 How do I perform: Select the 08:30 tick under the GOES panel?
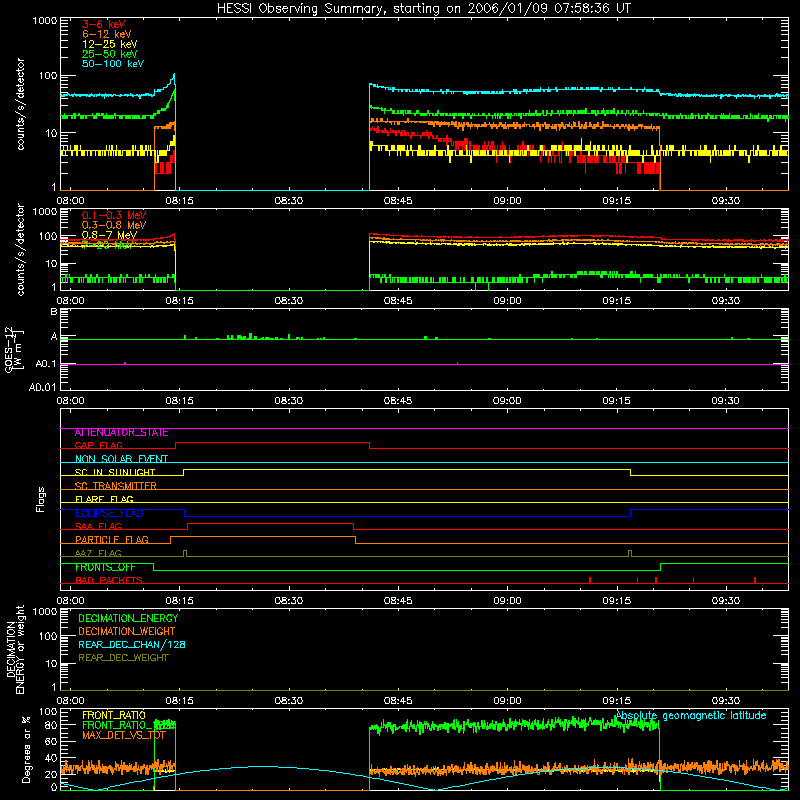289,401
